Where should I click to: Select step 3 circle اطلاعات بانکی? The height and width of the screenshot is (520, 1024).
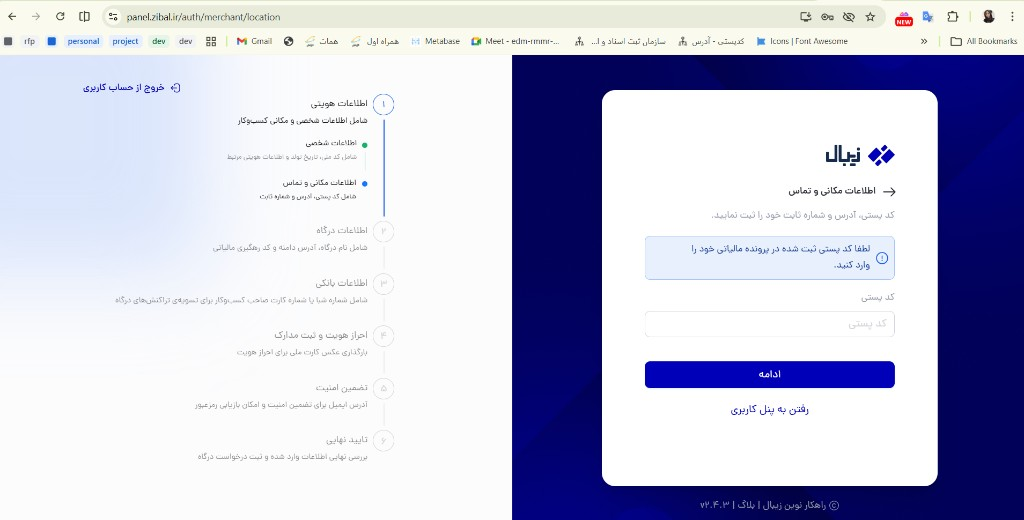(383, 284)
